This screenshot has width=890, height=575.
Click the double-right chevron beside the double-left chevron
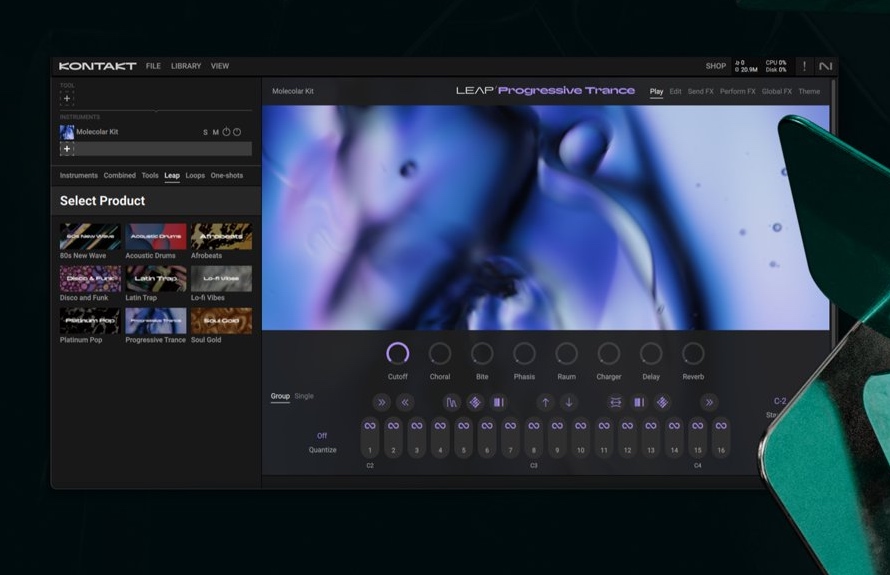tap(381, 402)
